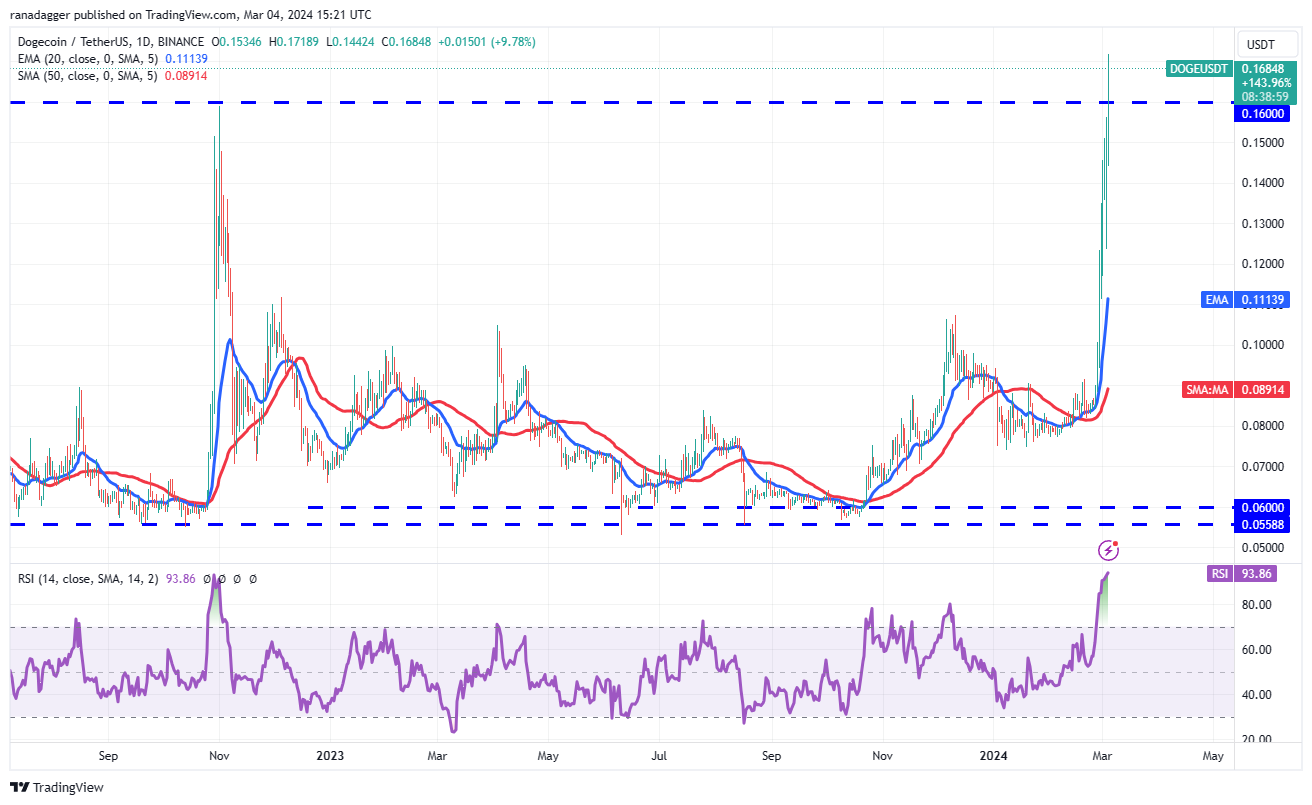Image resolution: width=1312 pixels, height=805 pixels.
Task: Click the close value C0.16848
Action: point(404,42)
